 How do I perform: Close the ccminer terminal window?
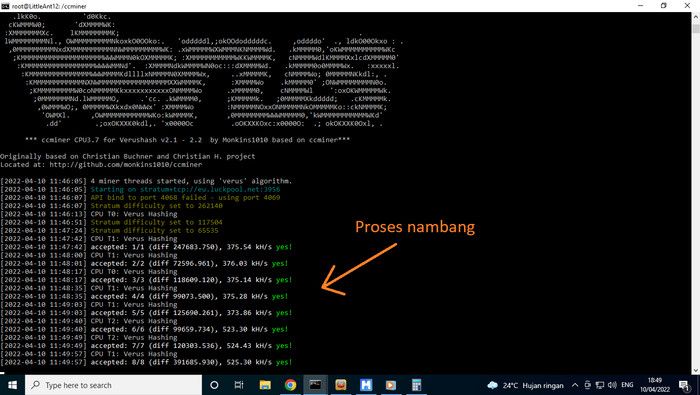[x=688, y=6]
